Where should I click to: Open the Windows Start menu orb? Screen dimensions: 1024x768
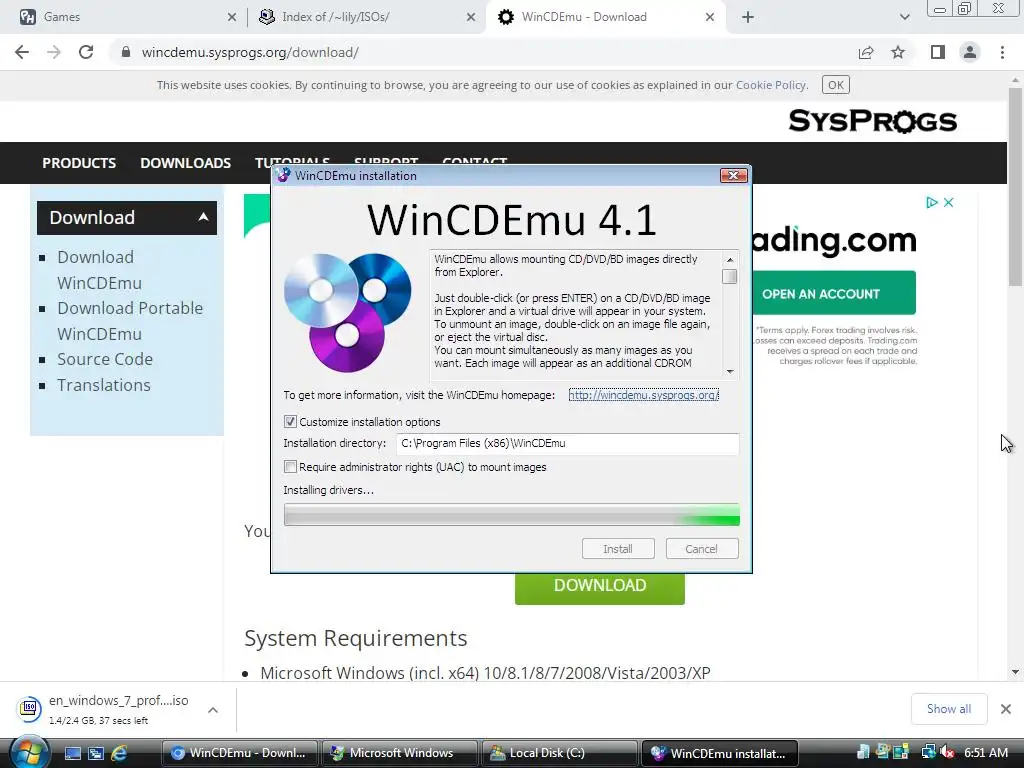click(x=29, y=753)
